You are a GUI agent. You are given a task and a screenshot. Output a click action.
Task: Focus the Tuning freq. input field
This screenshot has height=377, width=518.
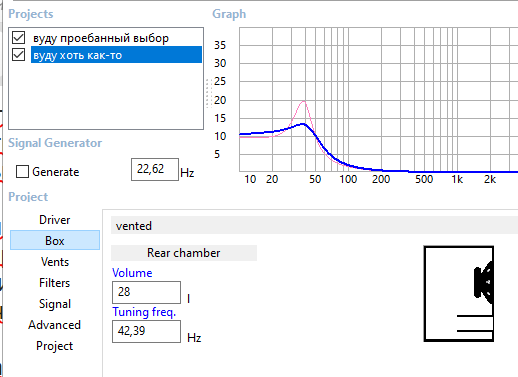[x=146, y=331]
